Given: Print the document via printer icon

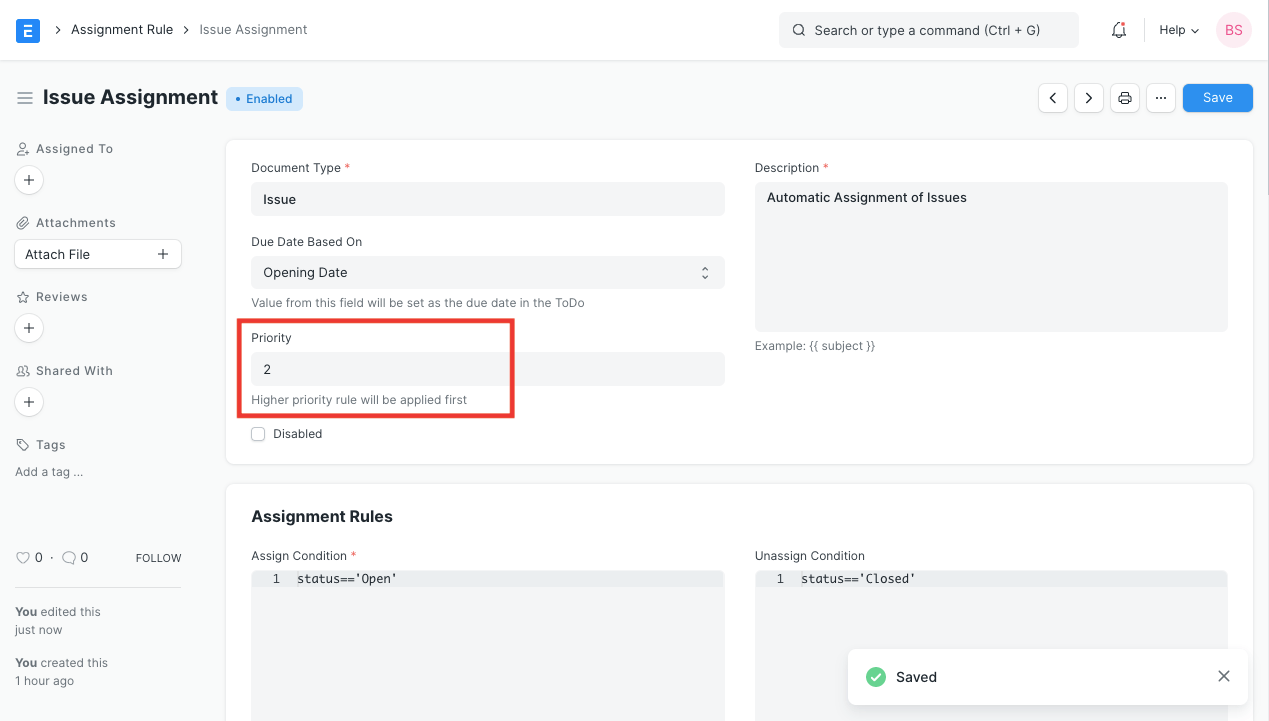Looking at the screenshot, I should pos(1125,98).
